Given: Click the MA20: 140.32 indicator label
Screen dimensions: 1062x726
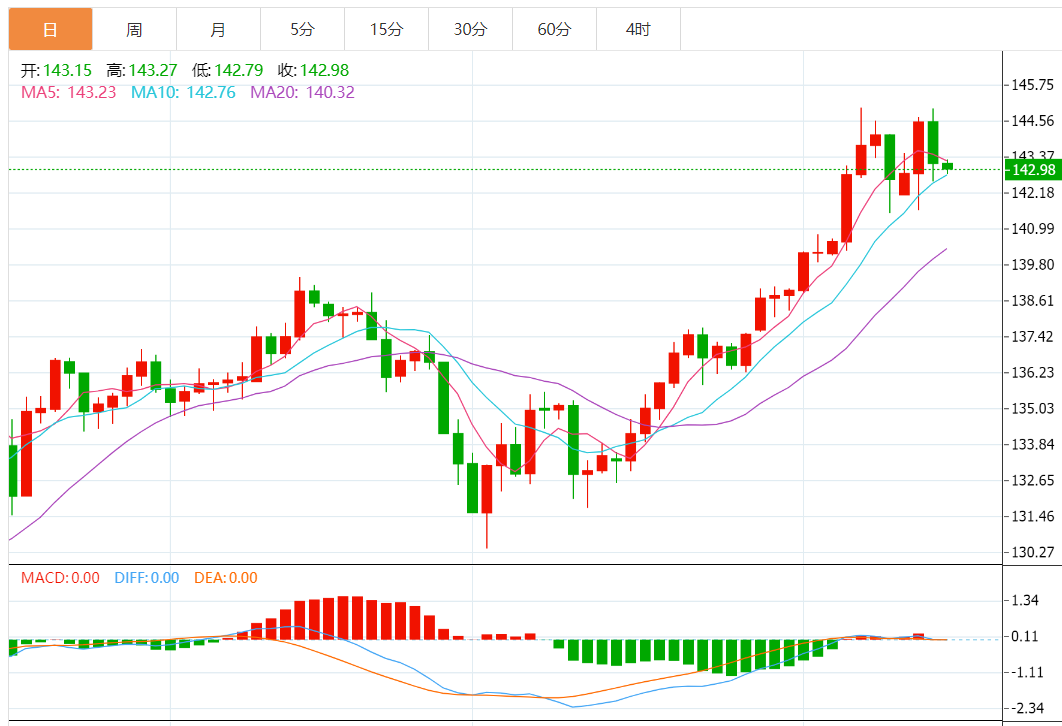Looking at the screenshot, I should click(302, 92).
